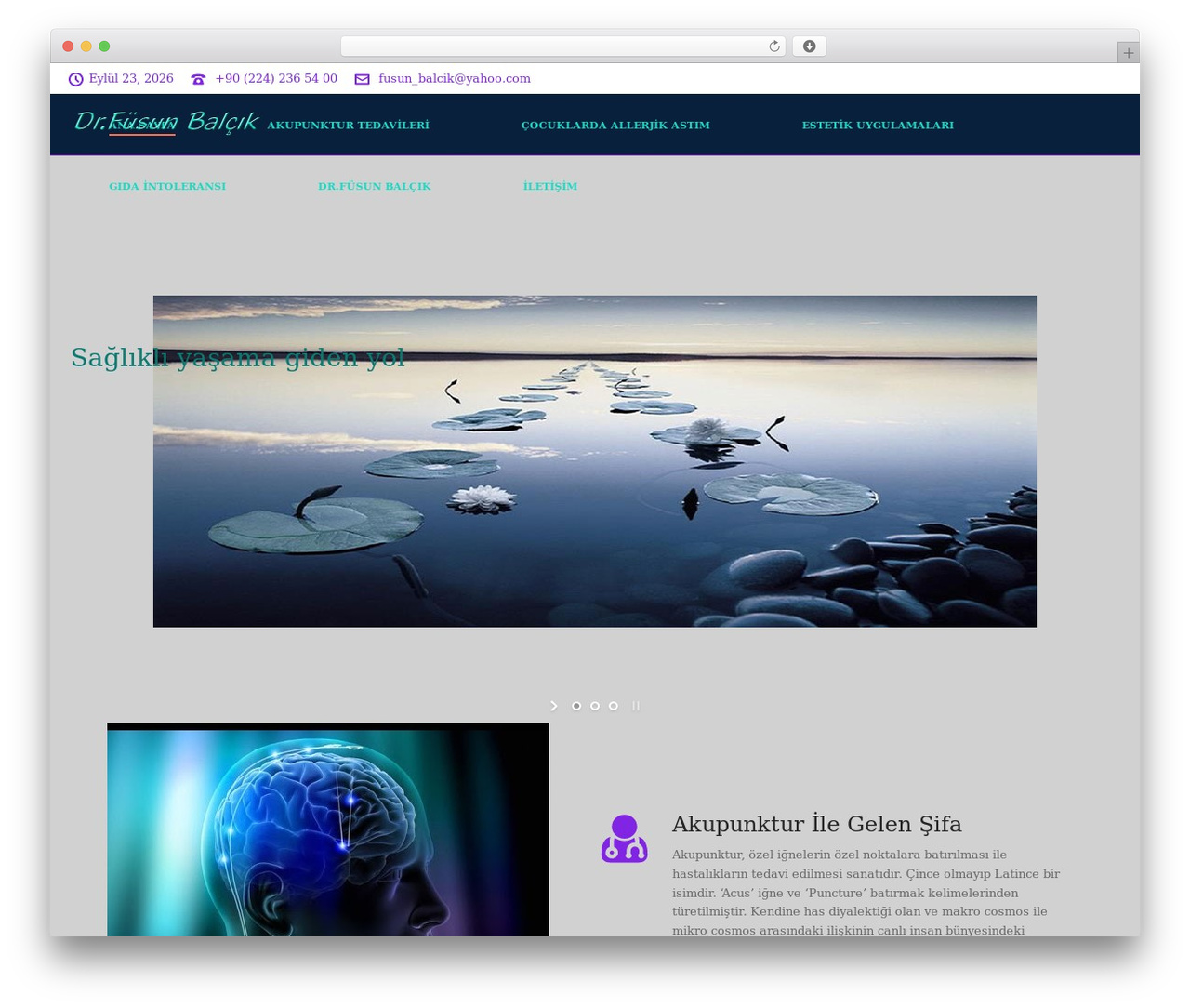Image resolution: width=1190 pixels, height=1008 pixels.
Task: Maximize the browser with the green button
Action: pos(104,46)
